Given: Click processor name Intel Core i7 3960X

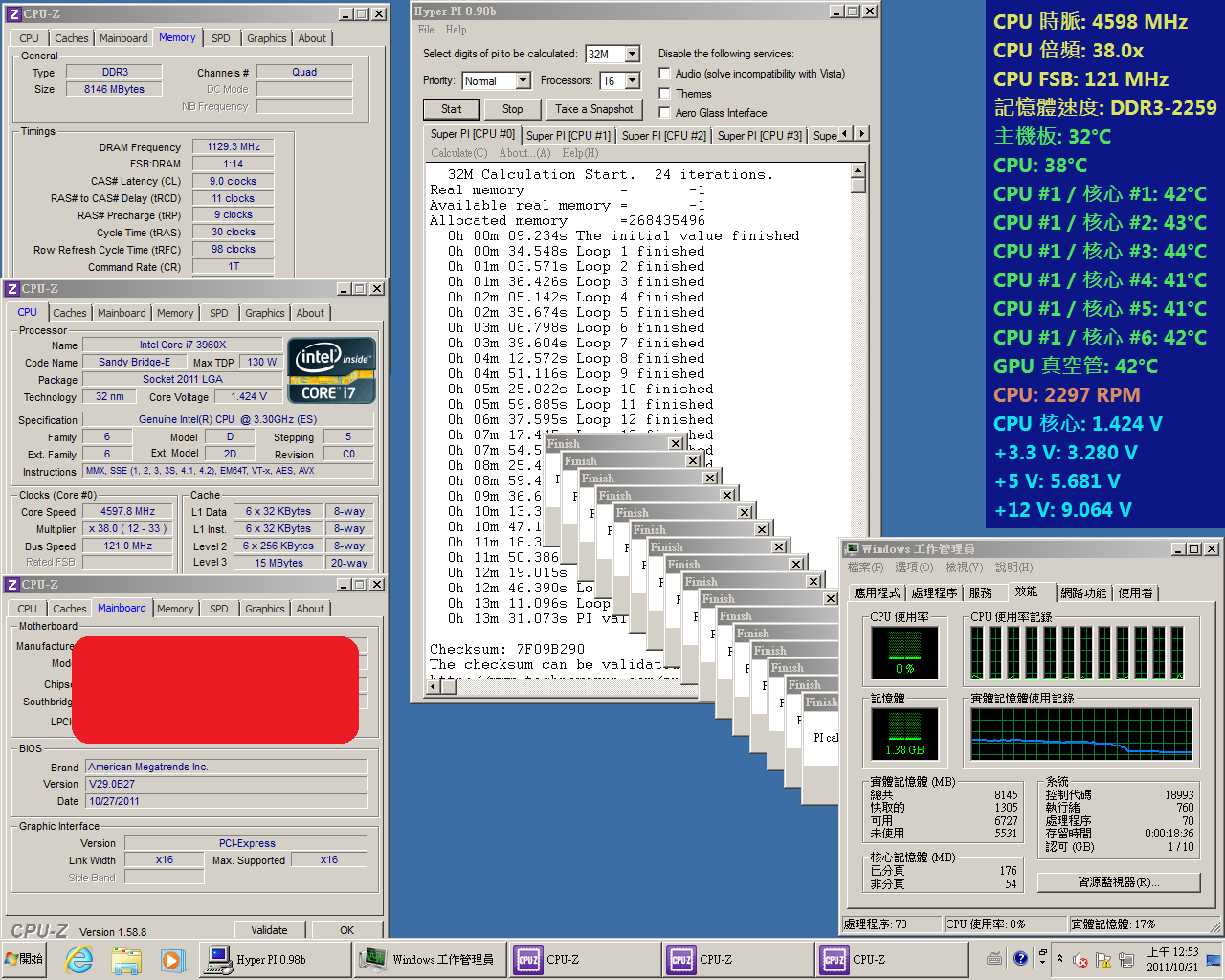Looking at the screenshot, I should (183, 345).
